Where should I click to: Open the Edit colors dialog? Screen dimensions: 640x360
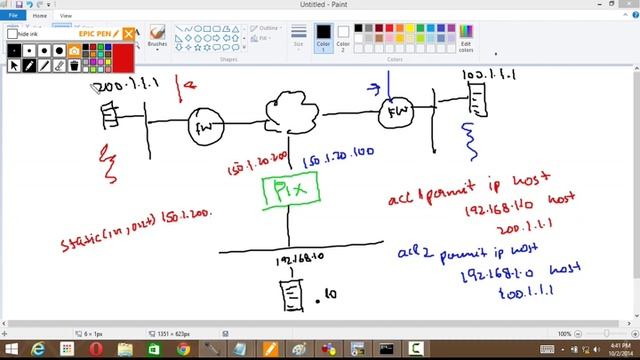click(x=466, y=38)
